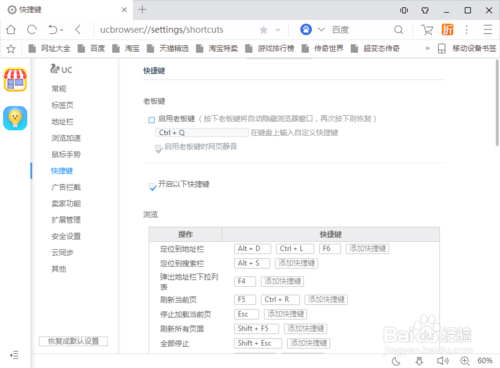This screenshot has width=500, height=368.
Task: Open the 百度 bookmark in bookmarks bar
Action: (91, 49)
